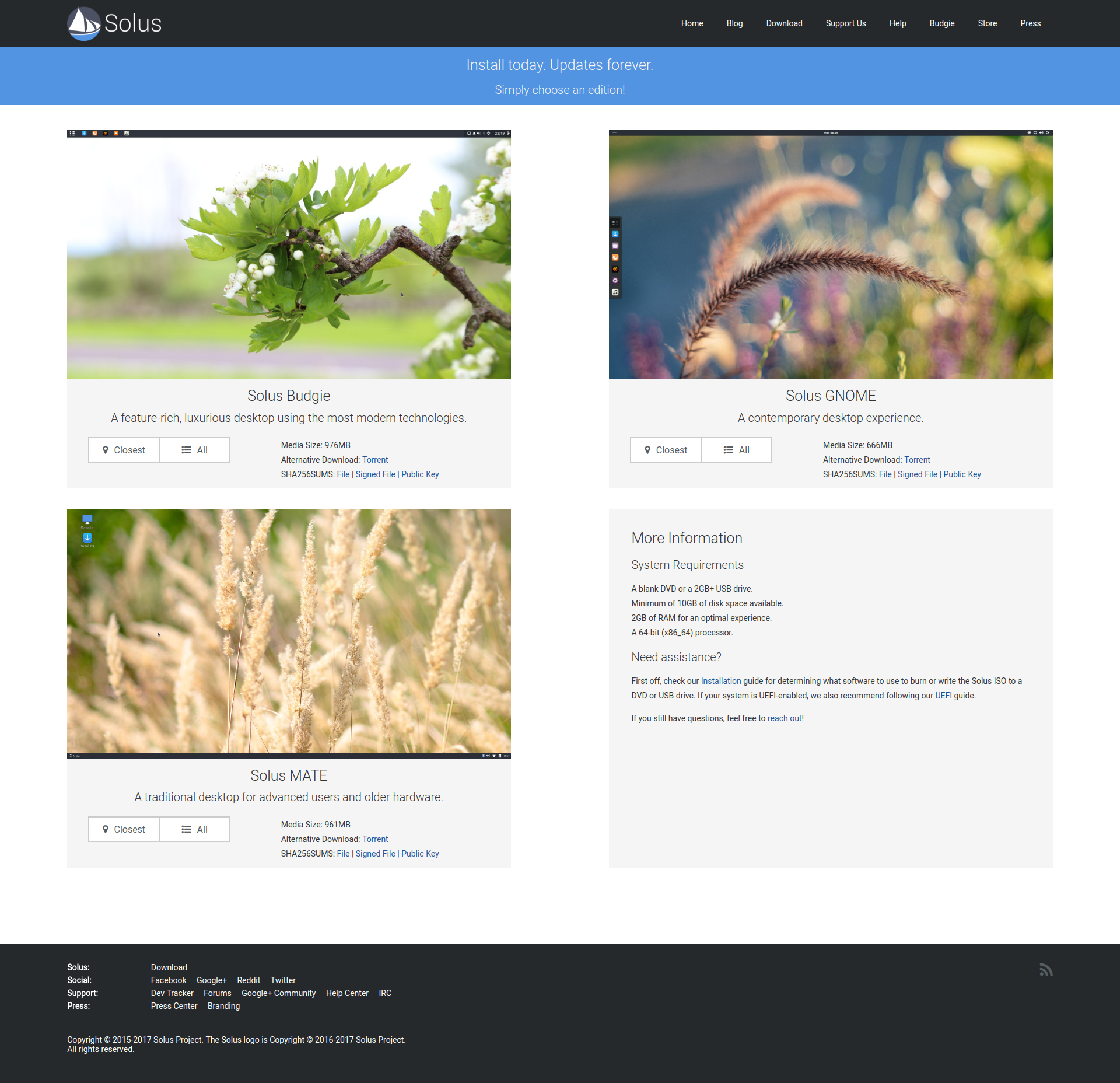
Task: Open Solus Budgie Signed File link
Action: tap(376, 474)
